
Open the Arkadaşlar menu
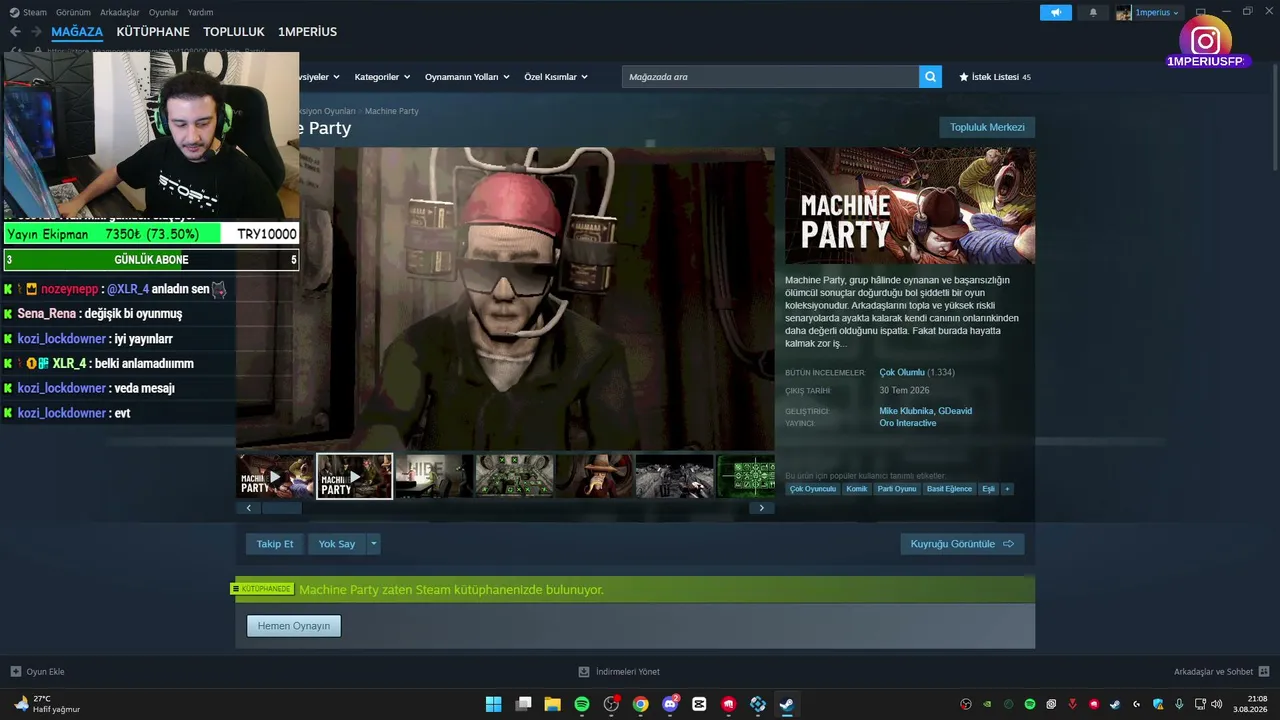[x=120, y=12]
